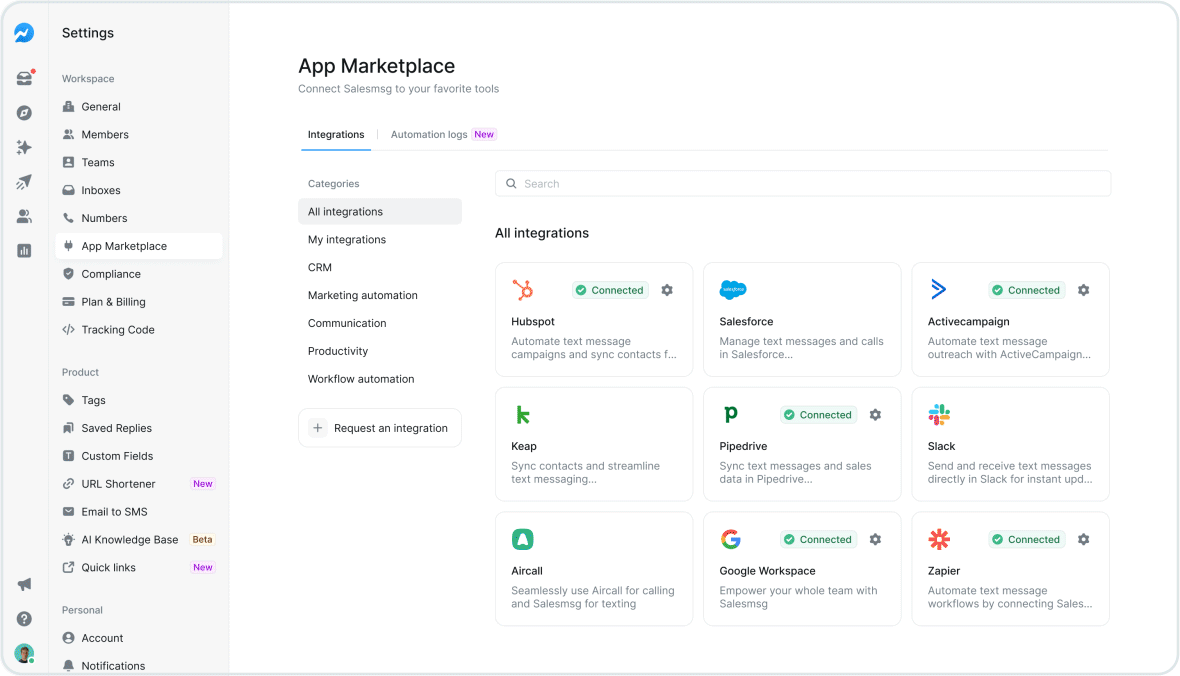1180x676 pixels.
Task: Open Google Workspace settings gear
Action: [875, 540]
